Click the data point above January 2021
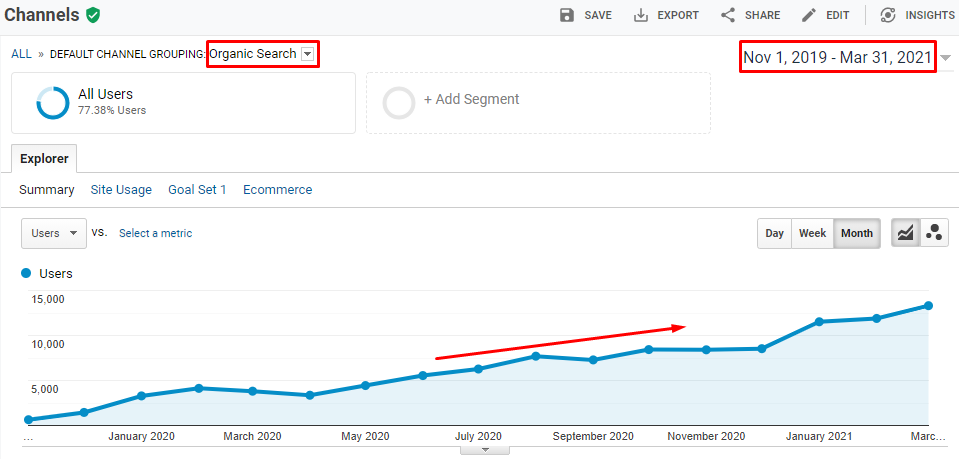The image size is (959, 459). (x=819, y=322)
